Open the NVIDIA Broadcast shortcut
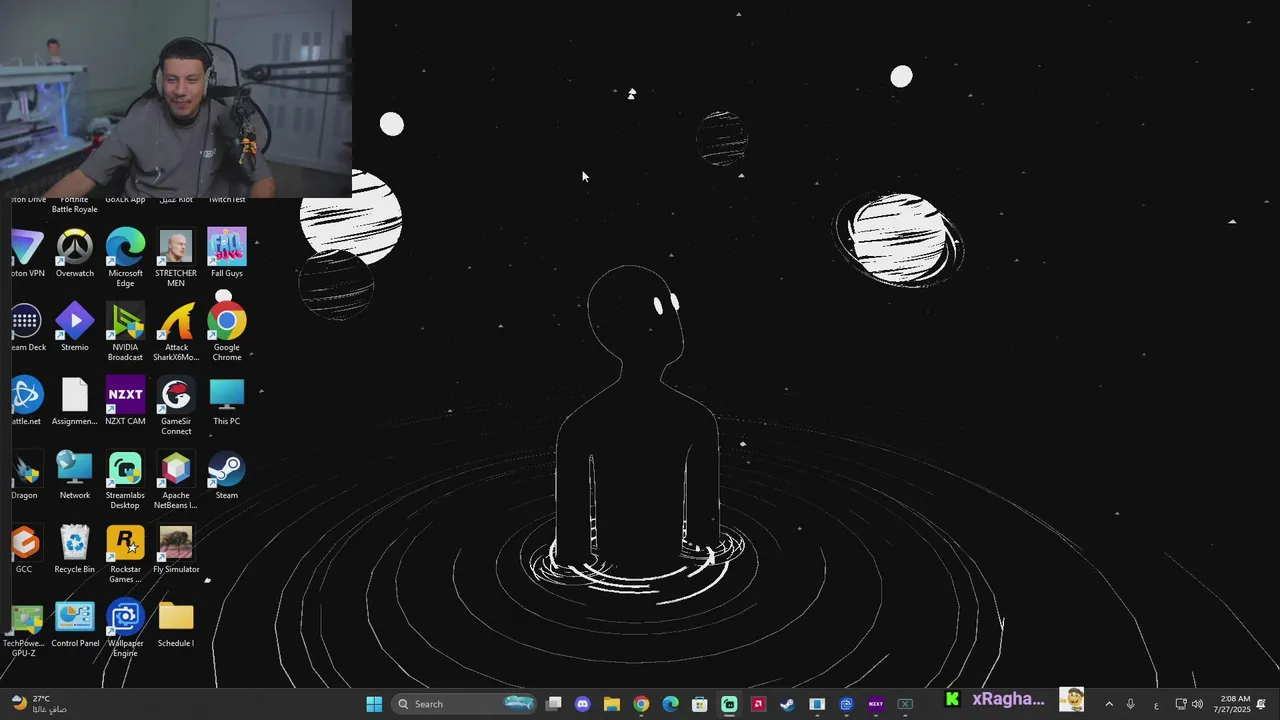This screenshot has height=720, width=1280. 125,332
